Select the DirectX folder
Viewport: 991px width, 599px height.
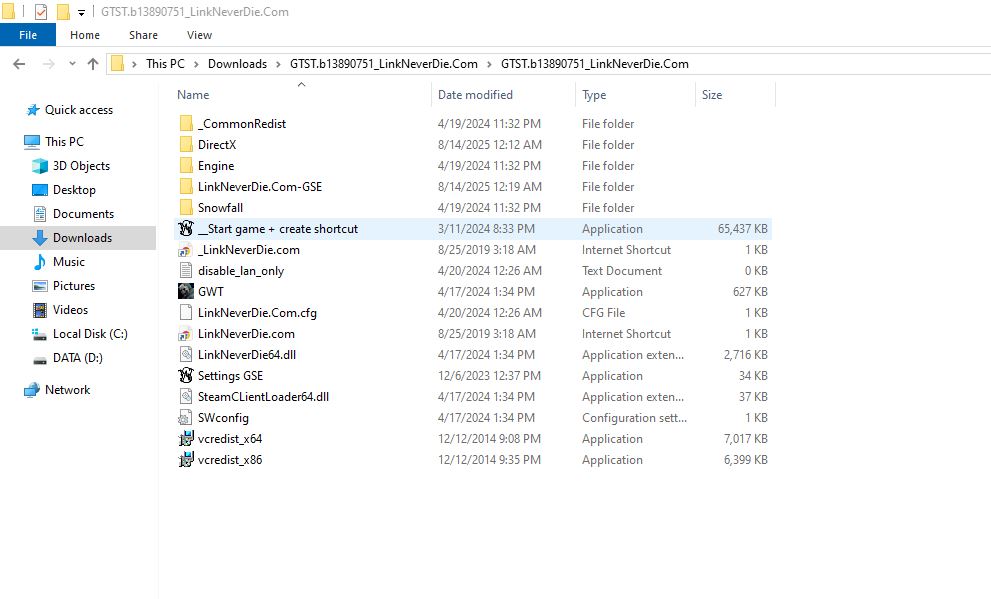(216, 145)
